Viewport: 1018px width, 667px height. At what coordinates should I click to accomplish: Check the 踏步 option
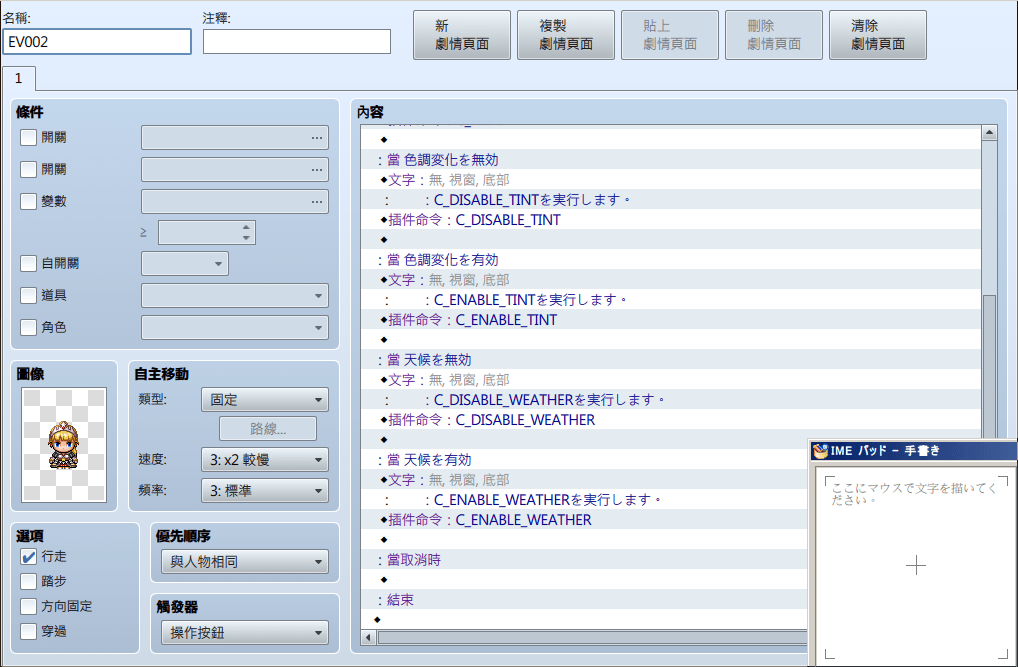29,581
